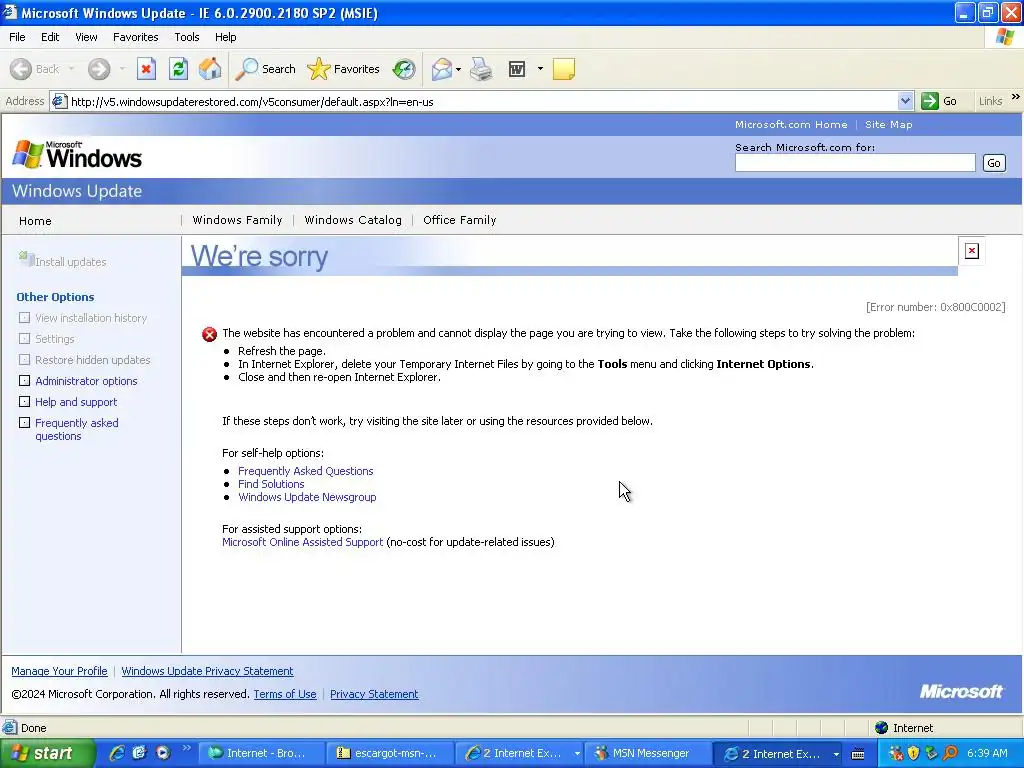Open the Search toolbar button
The image size is (1024, 768).
(x=265, y=69)
